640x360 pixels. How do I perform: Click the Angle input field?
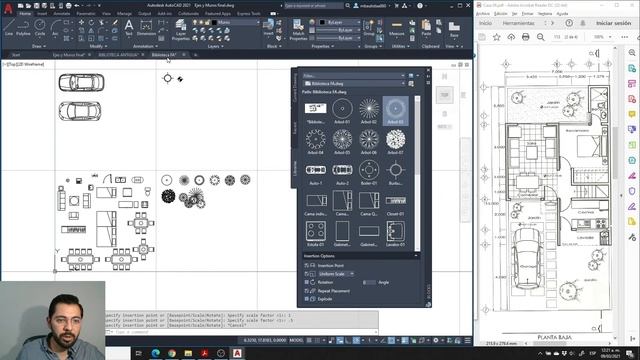pos(369,282)
